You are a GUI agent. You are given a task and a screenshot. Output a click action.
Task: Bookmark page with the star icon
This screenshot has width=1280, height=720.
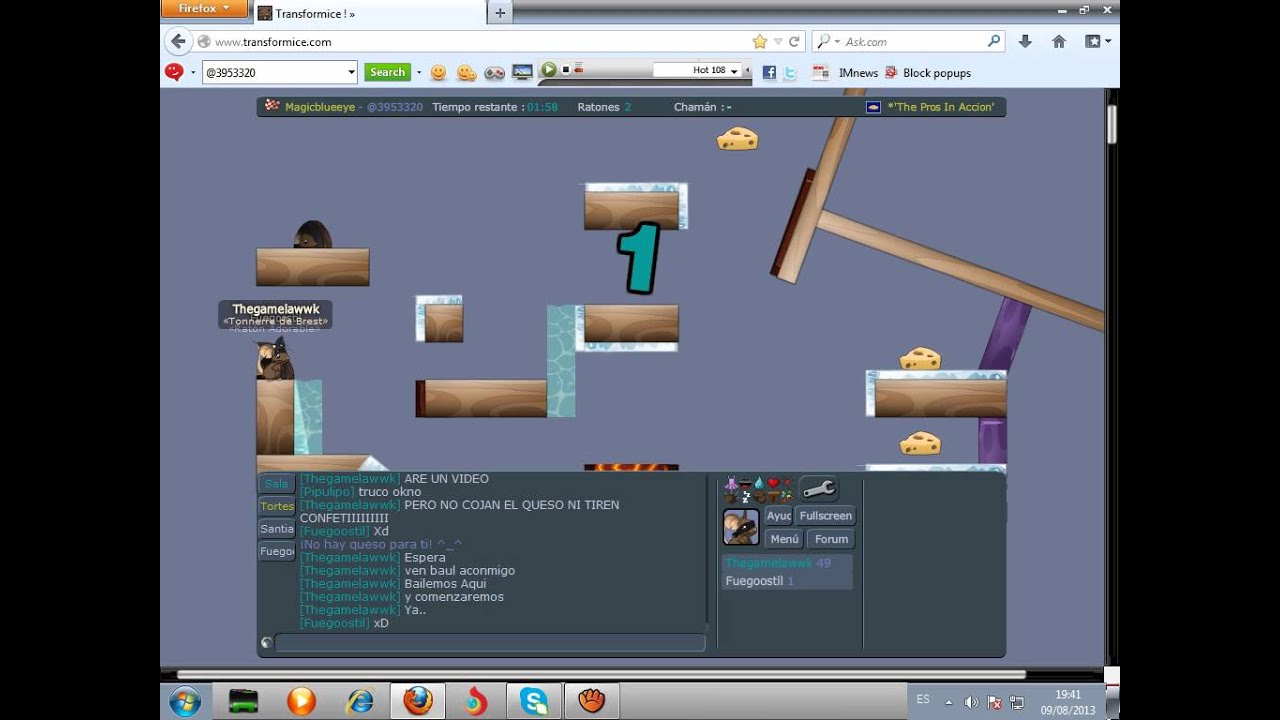(x=760, y=41)
